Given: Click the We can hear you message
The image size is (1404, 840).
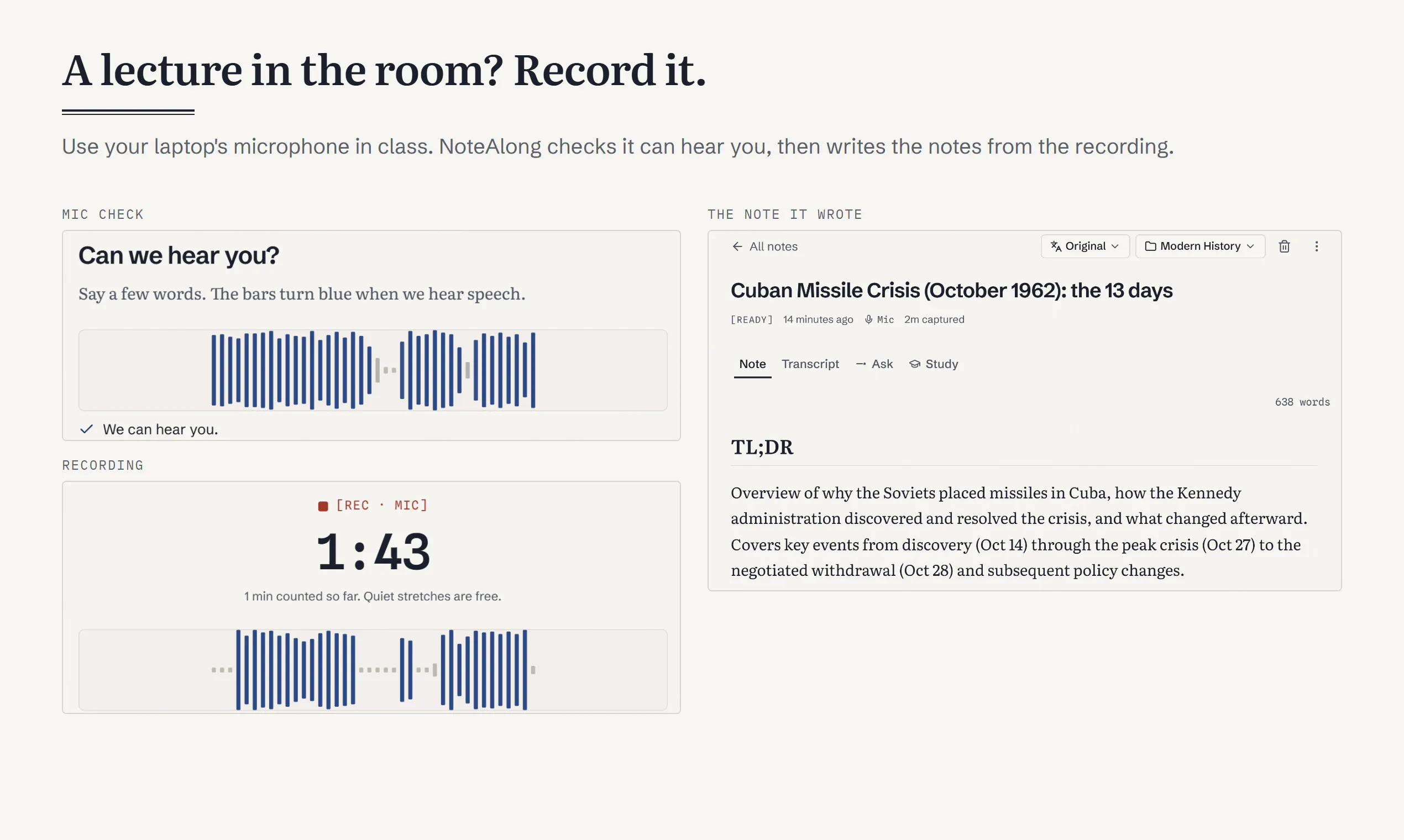Looking at the screenshot, I should 160,429.
